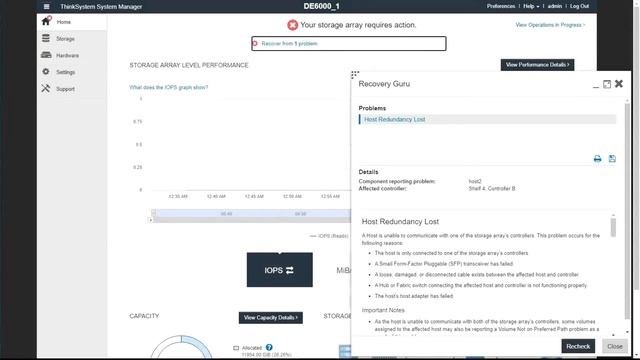Click the save icon in Recovery Guru
The height and width of the screenshot is (360, 640).
coord(612,159)
